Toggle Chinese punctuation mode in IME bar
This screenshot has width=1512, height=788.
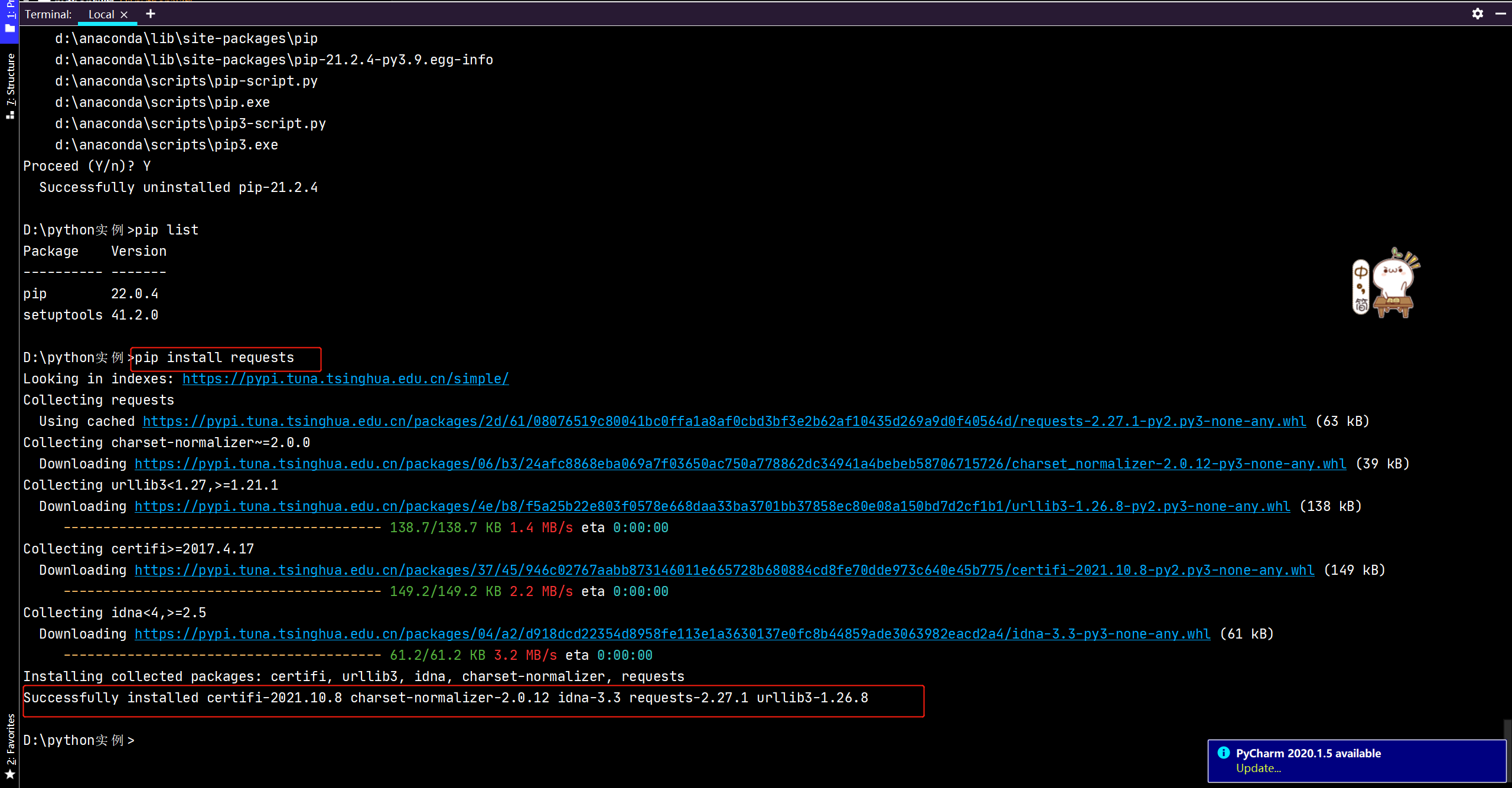[x=1361, y=289]
